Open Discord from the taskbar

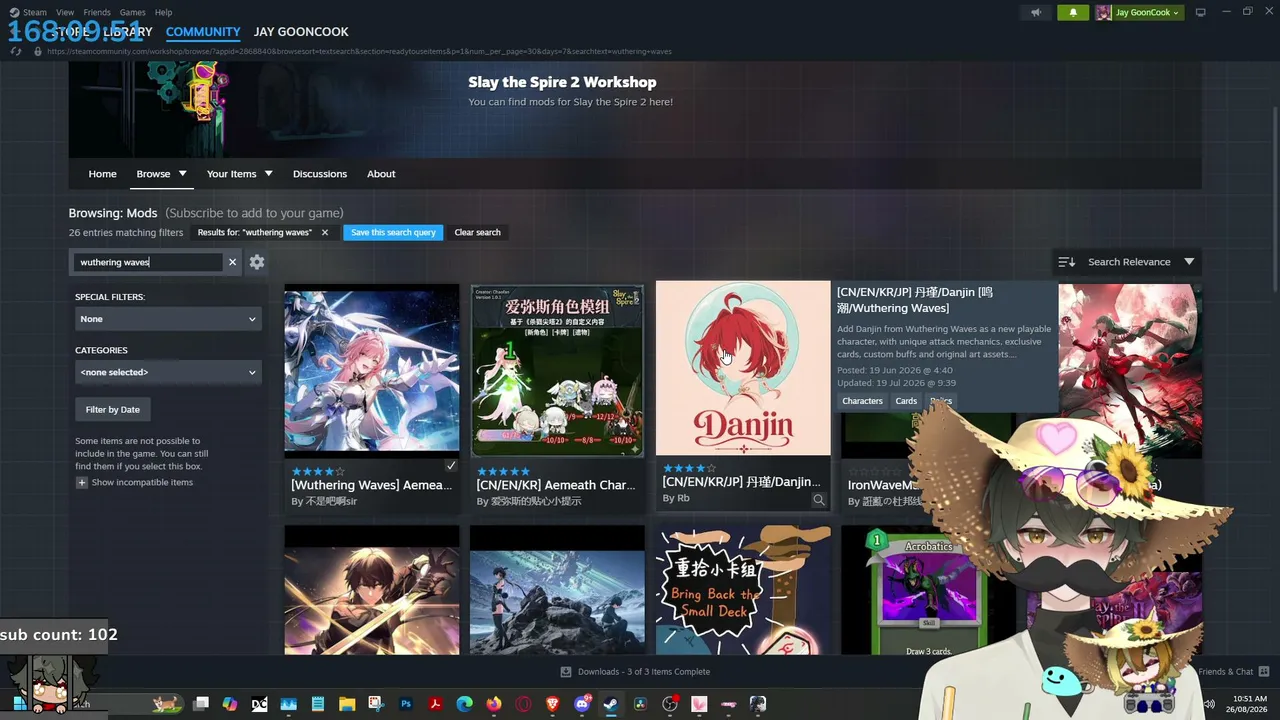[582, 704]
